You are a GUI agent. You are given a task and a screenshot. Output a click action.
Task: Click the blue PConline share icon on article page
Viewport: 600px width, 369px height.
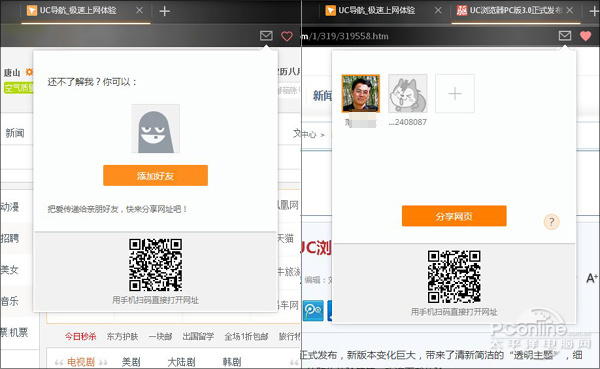(x=313, y=310)
